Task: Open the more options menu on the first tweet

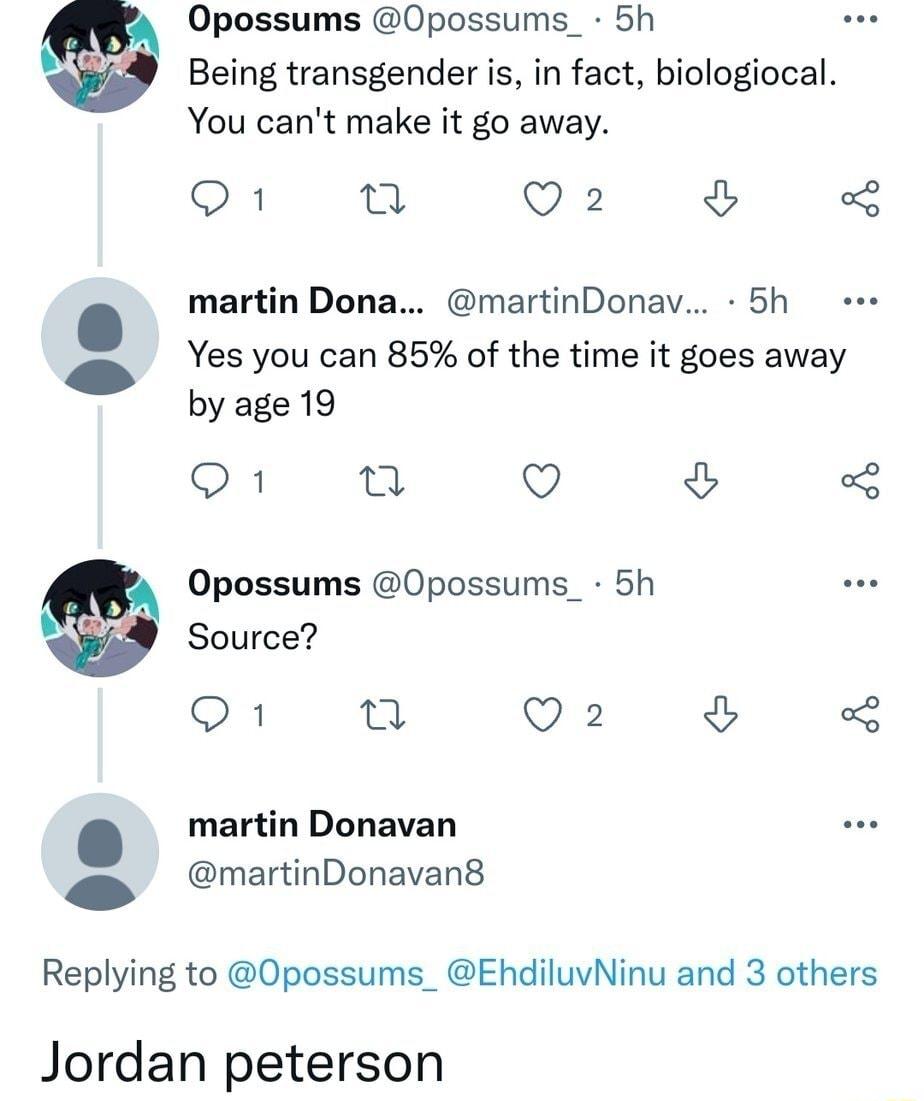Action: point(858,17)
